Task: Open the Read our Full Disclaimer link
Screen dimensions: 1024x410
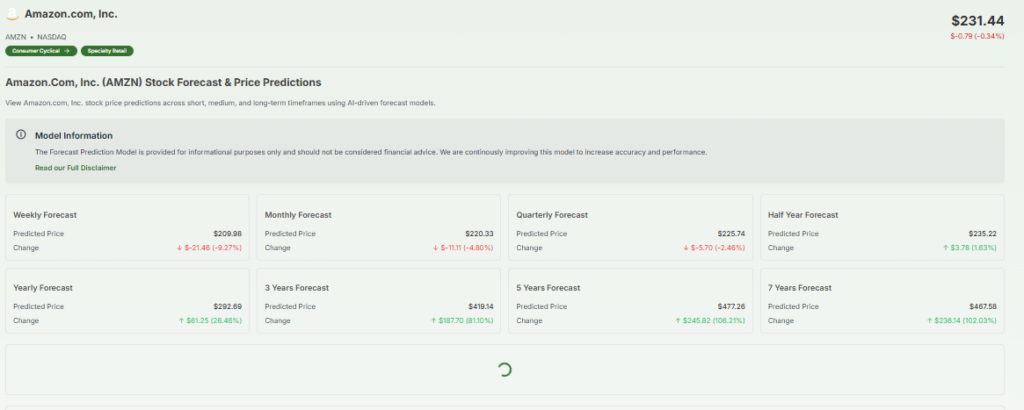Action: click(x=76, y=168)
